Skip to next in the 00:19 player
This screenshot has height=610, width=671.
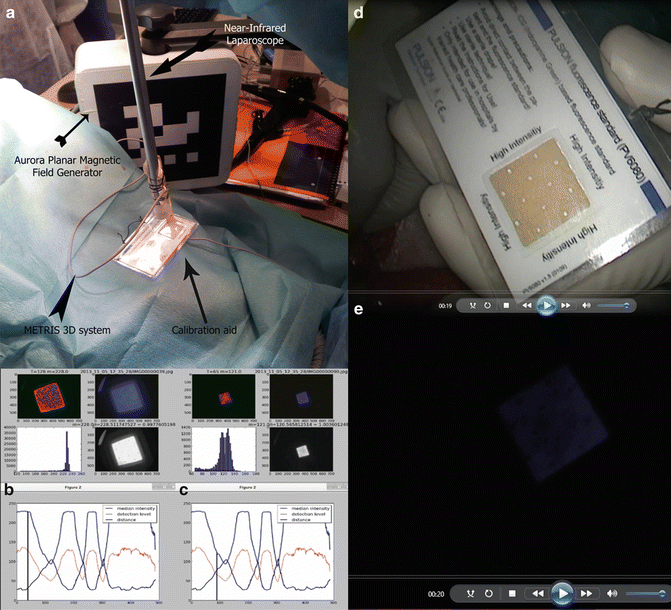(566, 305)
